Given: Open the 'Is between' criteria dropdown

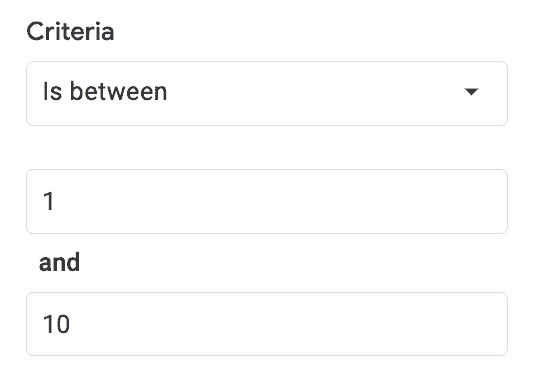Looking at the screenshot, I should pos(267,93).
